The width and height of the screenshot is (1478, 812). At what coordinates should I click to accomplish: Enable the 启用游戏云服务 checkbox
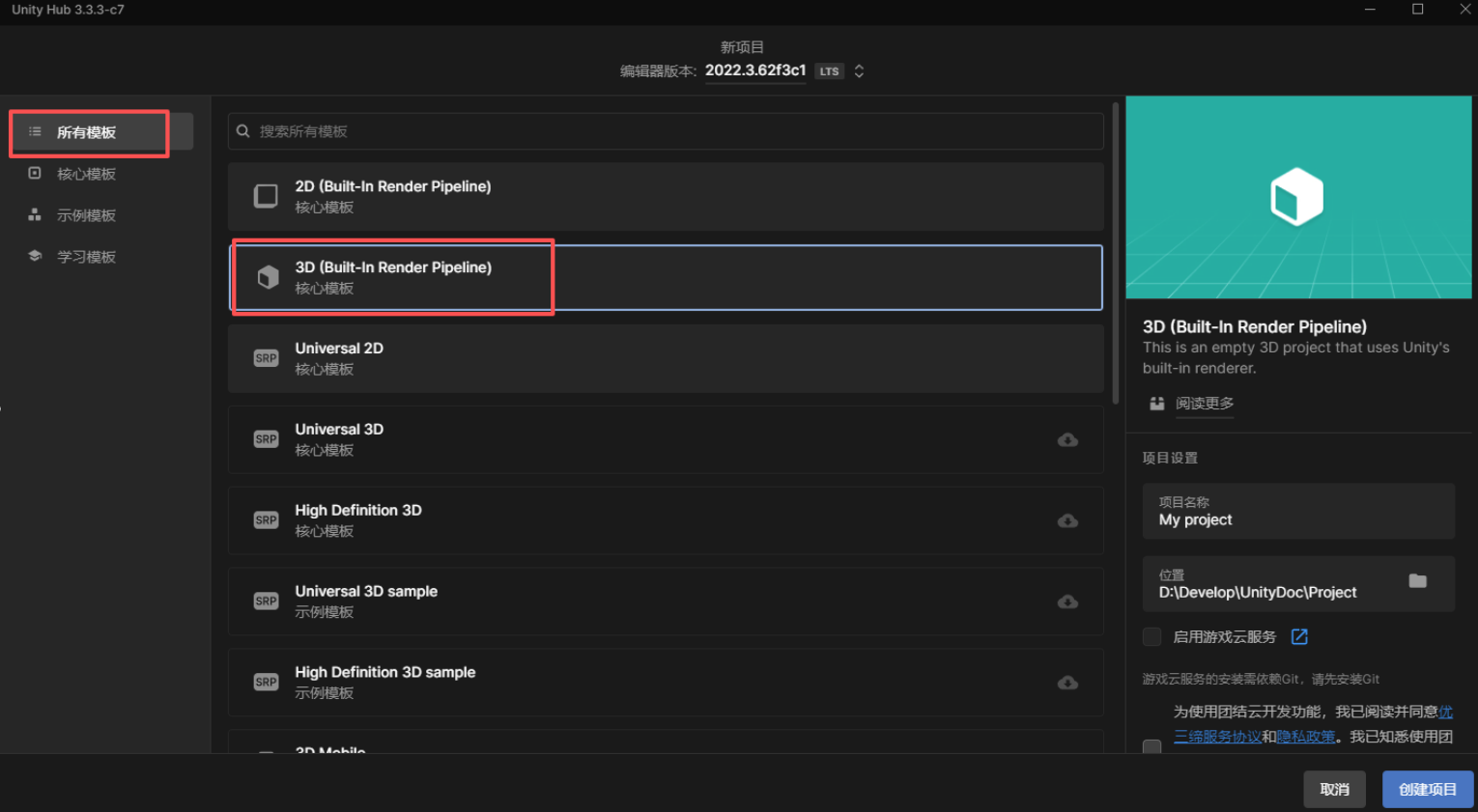pyautogui.click(x=1151, y=637)
